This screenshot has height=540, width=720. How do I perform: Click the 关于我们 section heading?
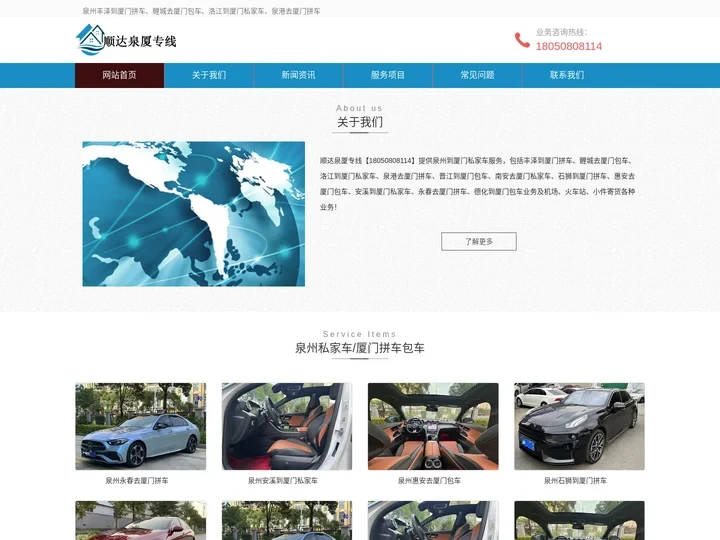click(360, 122)
